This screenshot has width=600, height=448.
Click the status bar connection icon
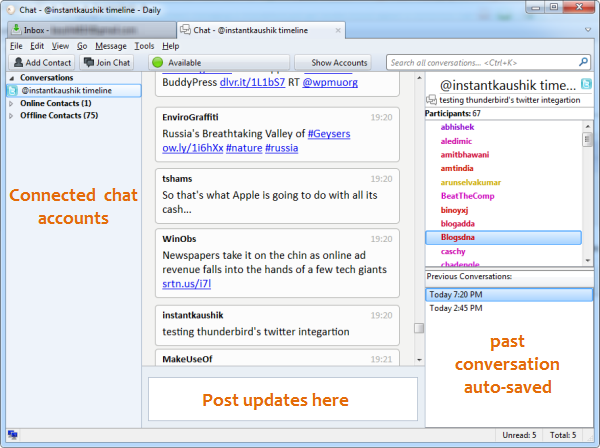tap(12, 436)
